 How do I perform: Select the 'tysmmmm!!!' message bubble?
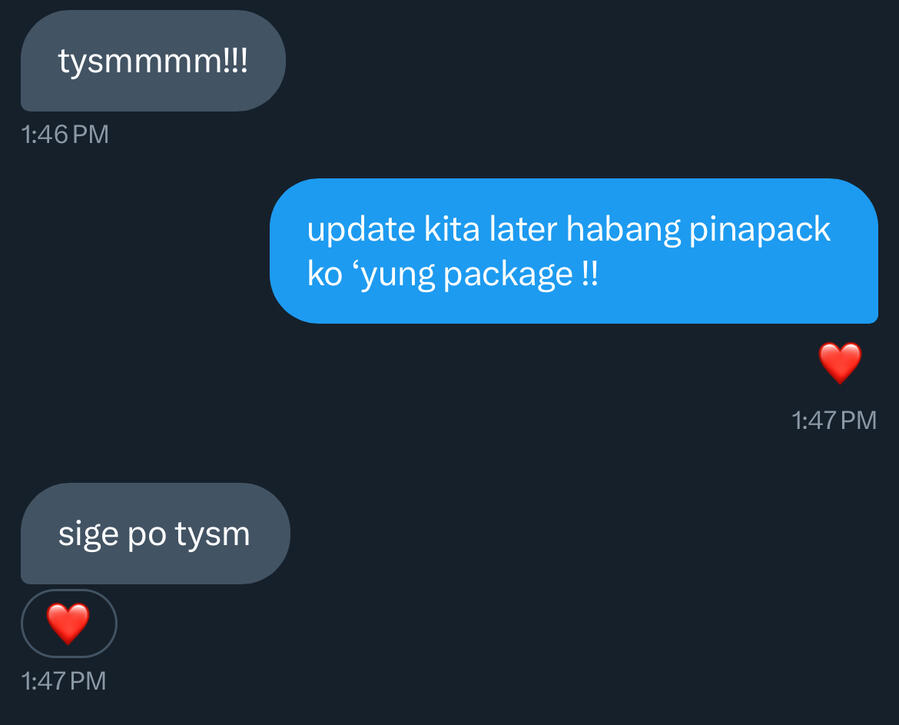153,61
